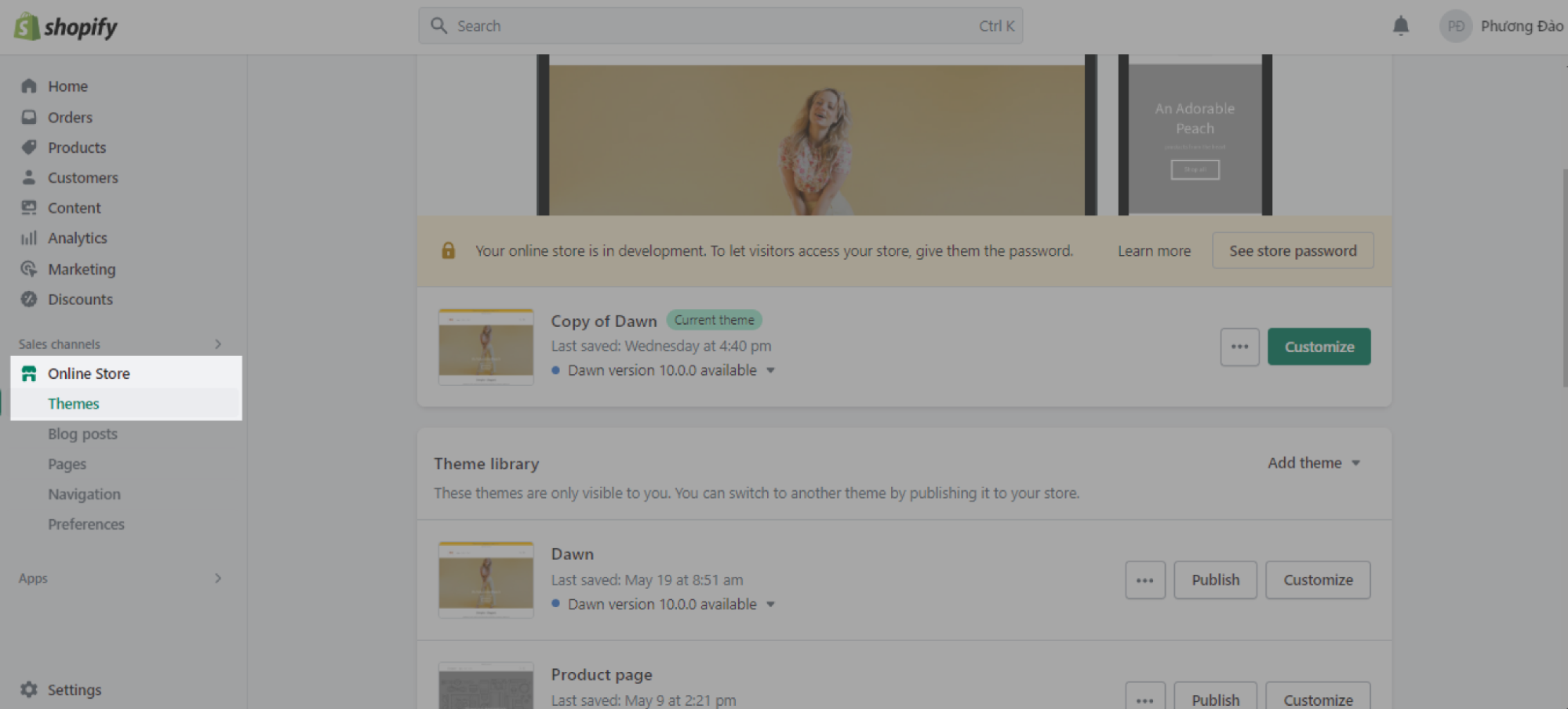Click 'Last saved: Wednesday at 4:40 pm' text
Image resolution: width=1568 pixels, height=709 pixels.
[x=660, y=346]
